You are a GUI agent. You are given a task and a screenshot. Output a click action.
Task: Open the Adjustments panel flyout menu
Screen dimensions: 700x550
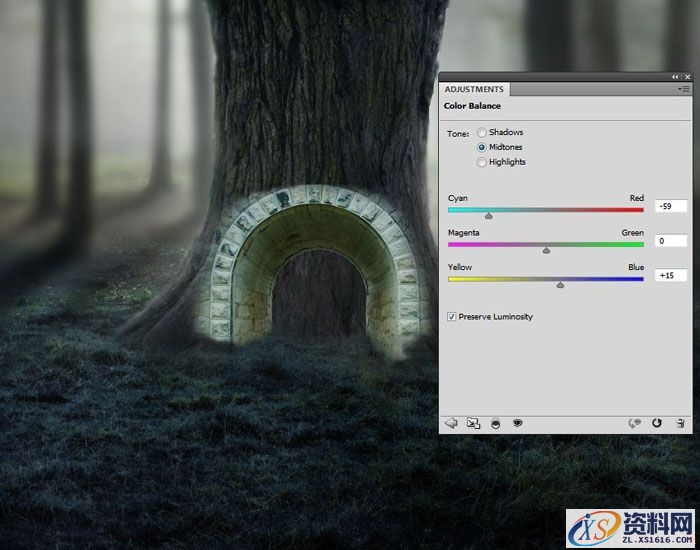pyautogui.click(x=684, y=89)
